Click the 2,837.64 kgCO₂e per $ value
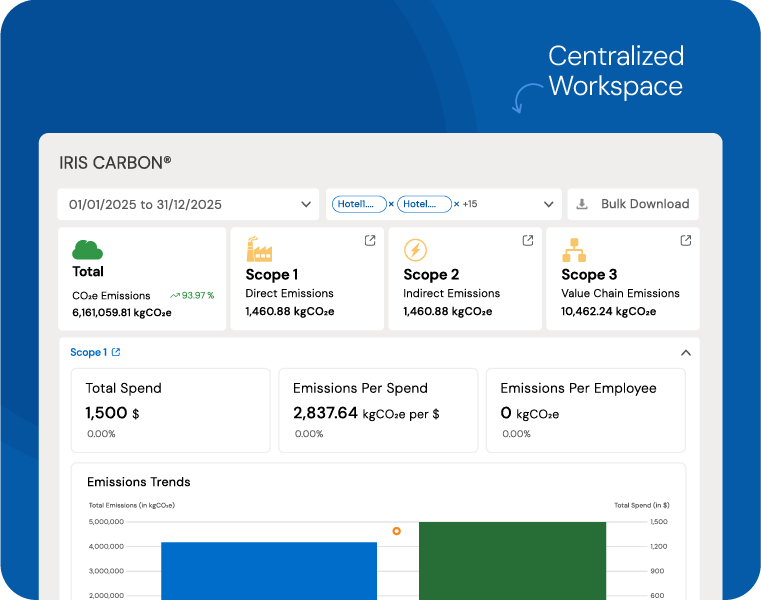 tap(366, 413)
